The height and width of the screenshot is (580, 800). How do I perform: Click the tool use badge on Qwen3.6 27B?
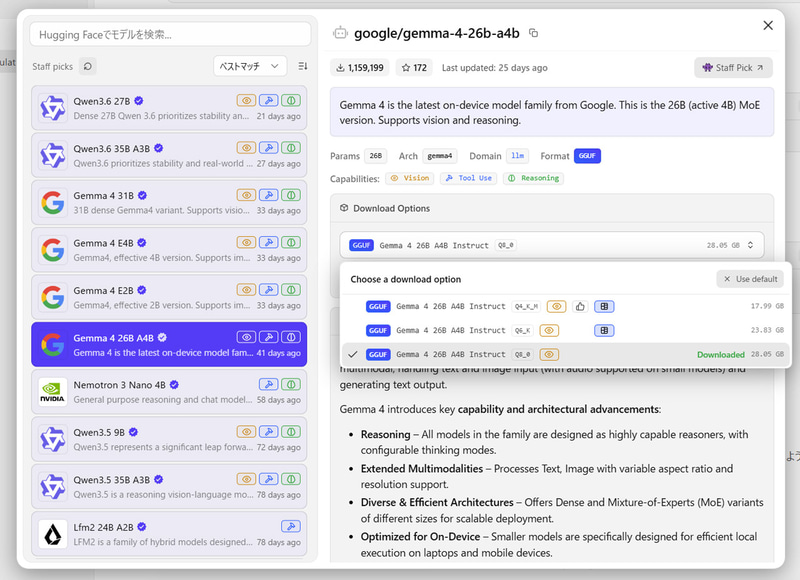269,100
